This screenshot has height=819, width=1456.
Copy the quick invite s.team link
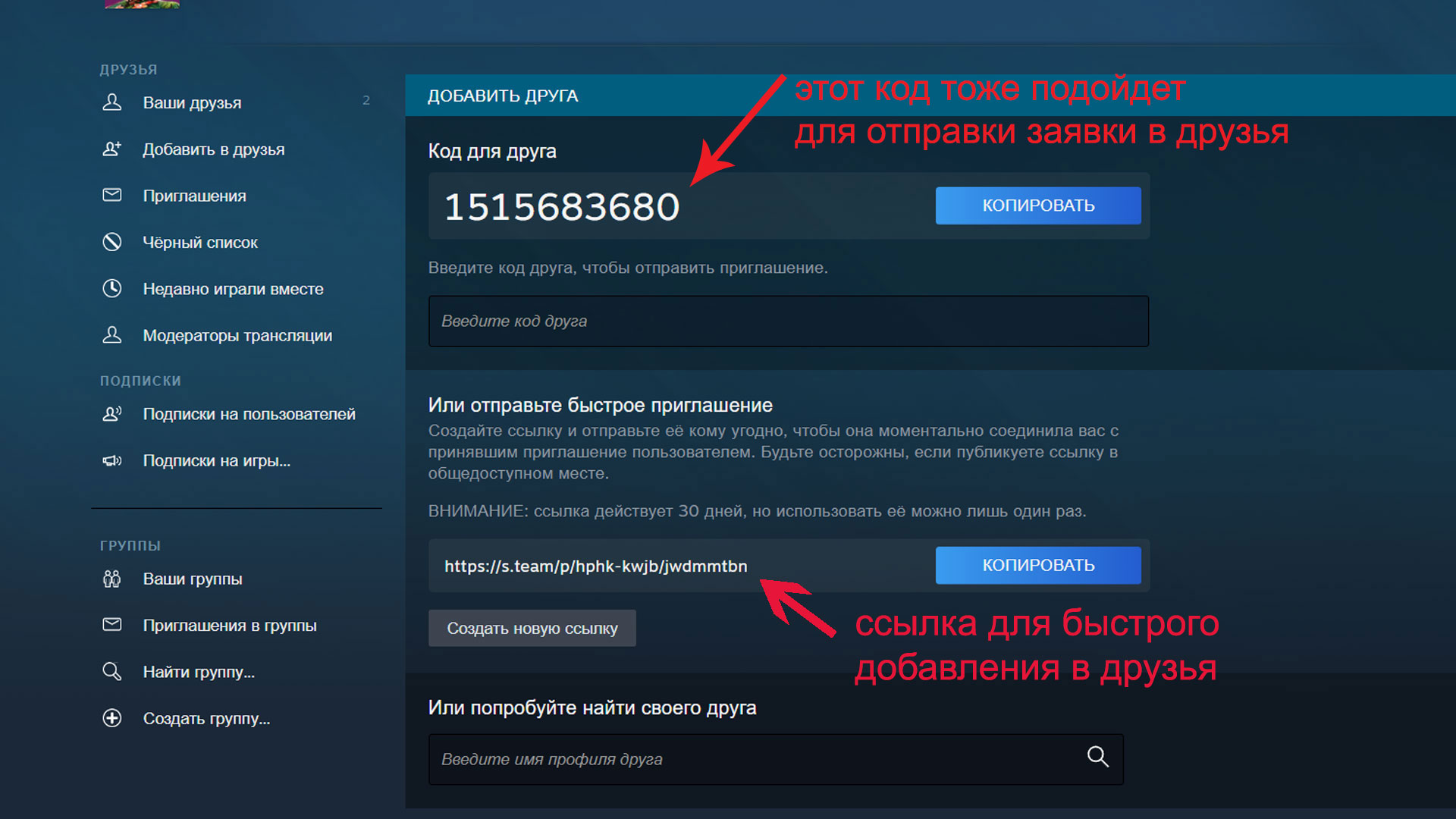[1038, 565]
